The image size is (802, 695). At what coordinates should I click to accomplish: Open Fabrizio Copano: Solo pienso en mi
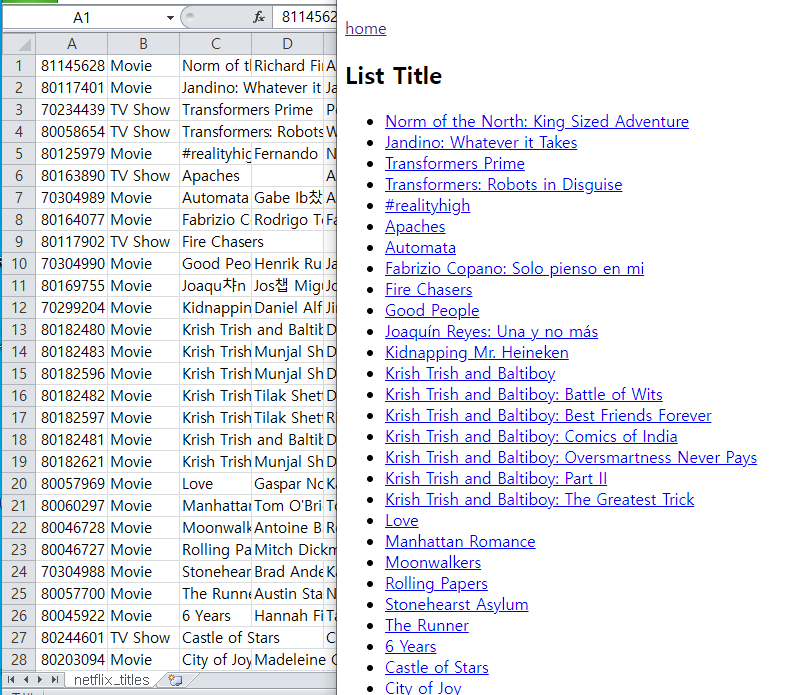(x=515, y=268)
